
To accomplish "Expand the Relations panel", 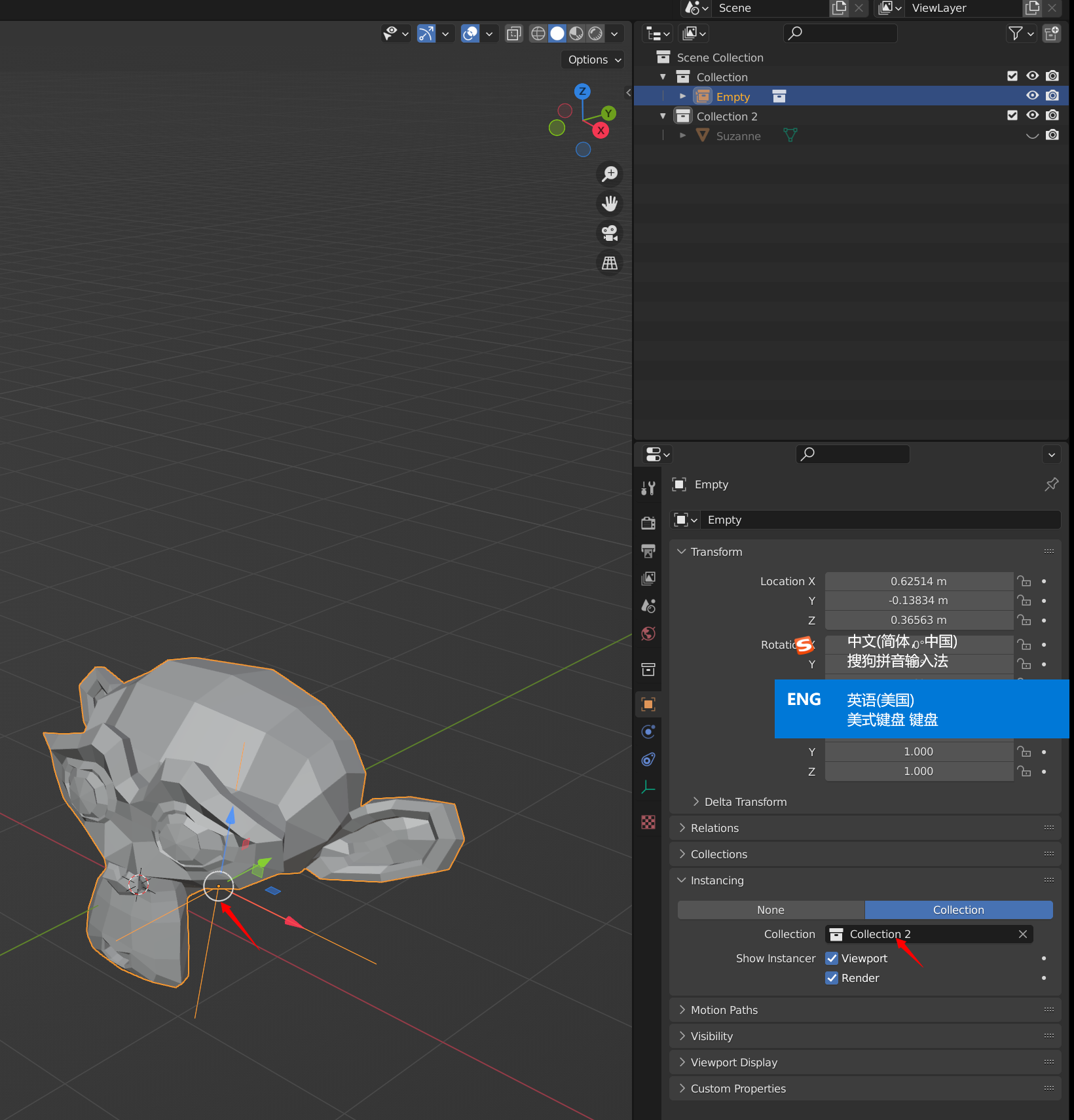I will (865, 828).
